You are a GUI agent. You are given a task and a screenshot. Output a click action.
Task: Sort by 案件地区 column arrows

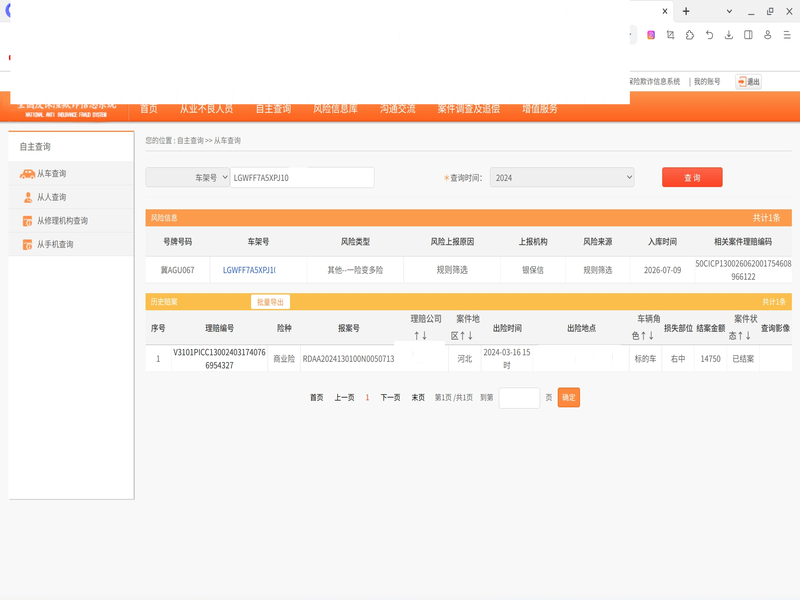466,336
